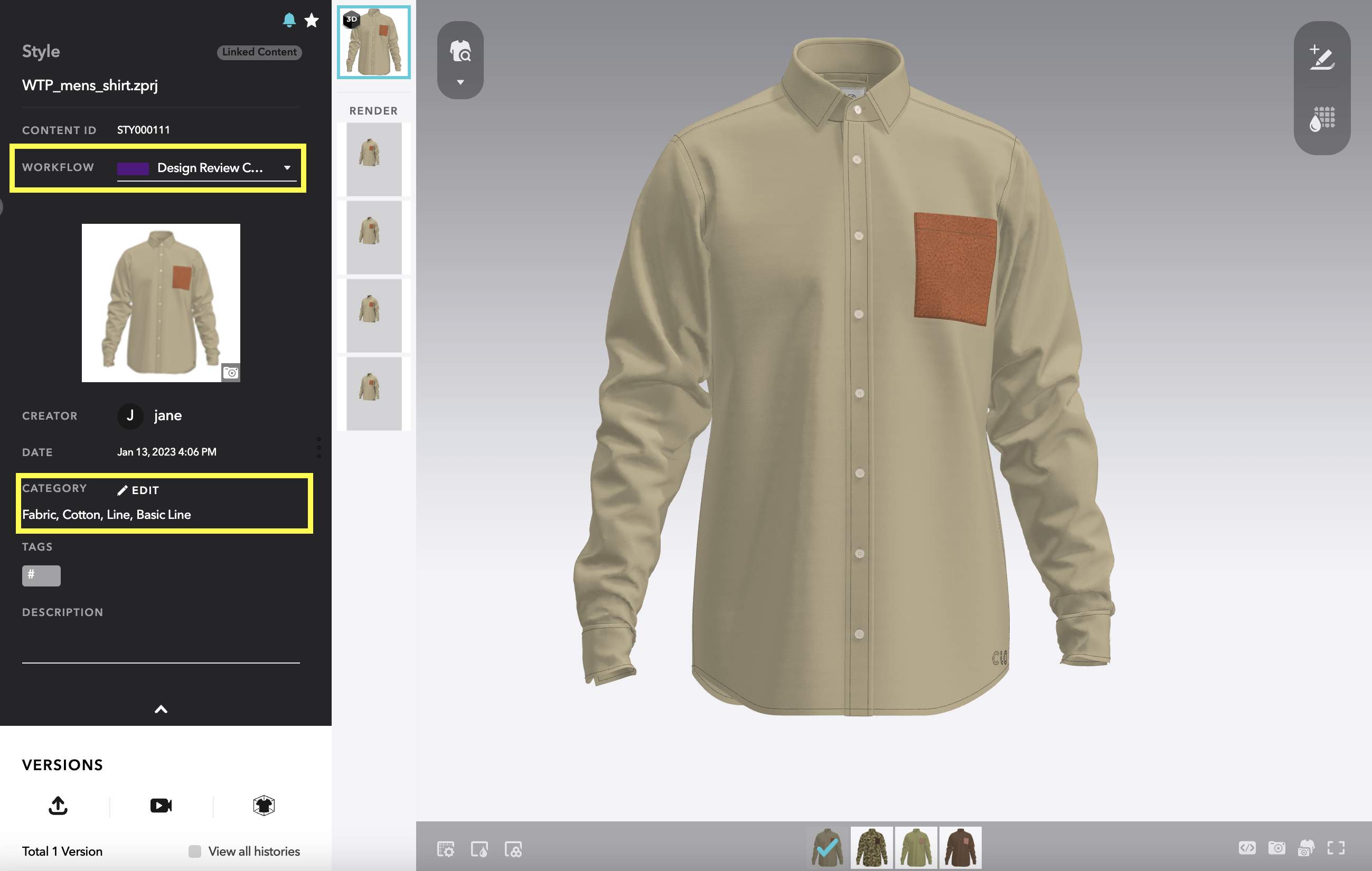Expand arrow under garment view tool
The width and height of the screenshot is (1372, 871).
click(x=461, y=82)
